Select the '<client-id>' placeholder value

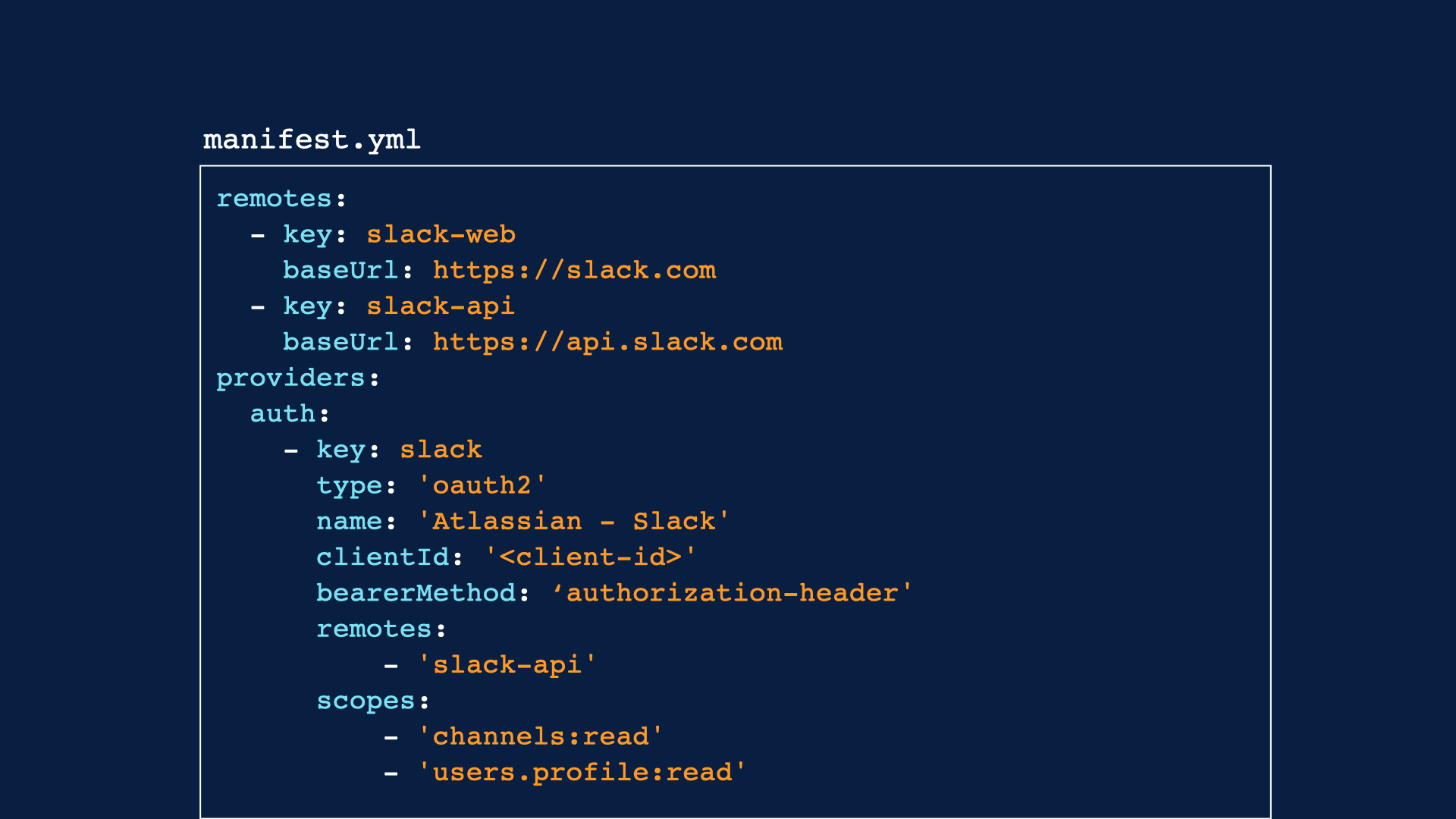[x=590, y=557]
